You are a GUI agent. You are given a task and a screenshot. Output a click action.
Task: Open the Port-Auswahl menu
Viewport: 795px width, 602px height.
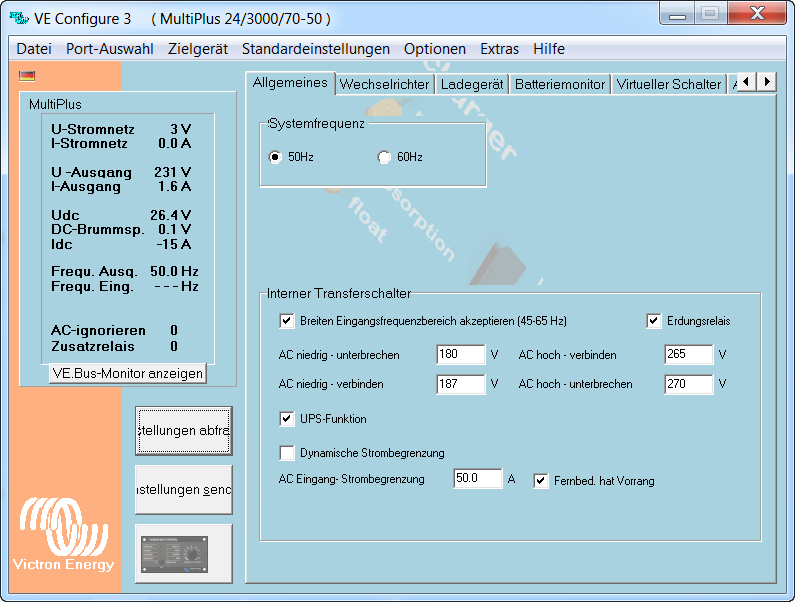tap(110, 49)
